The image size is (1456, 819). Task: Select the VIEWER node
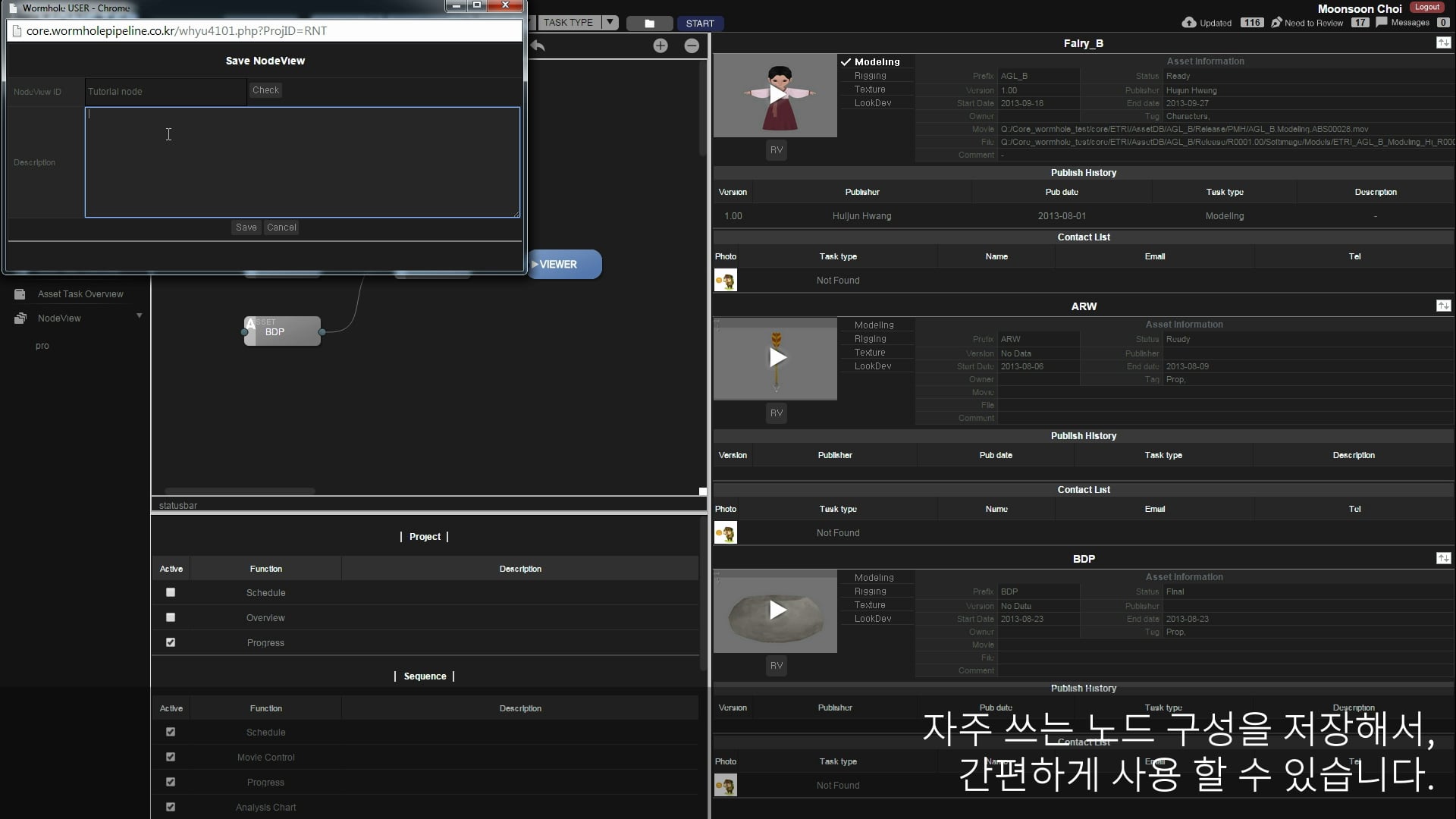(564, 264)
